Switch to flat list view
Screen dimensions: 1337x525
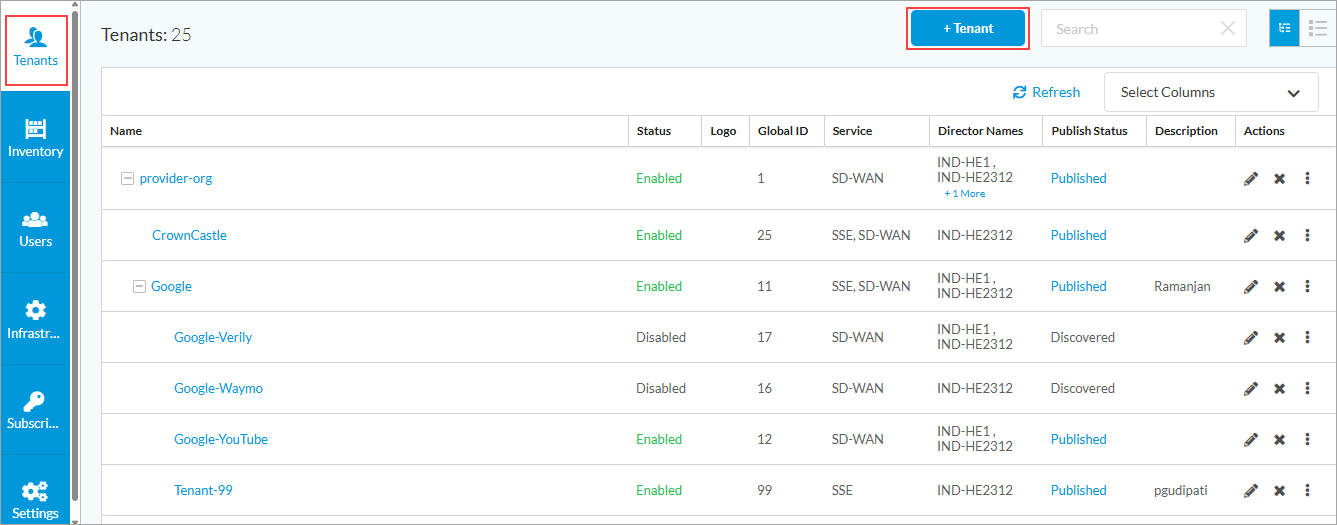click(1317, 29)
